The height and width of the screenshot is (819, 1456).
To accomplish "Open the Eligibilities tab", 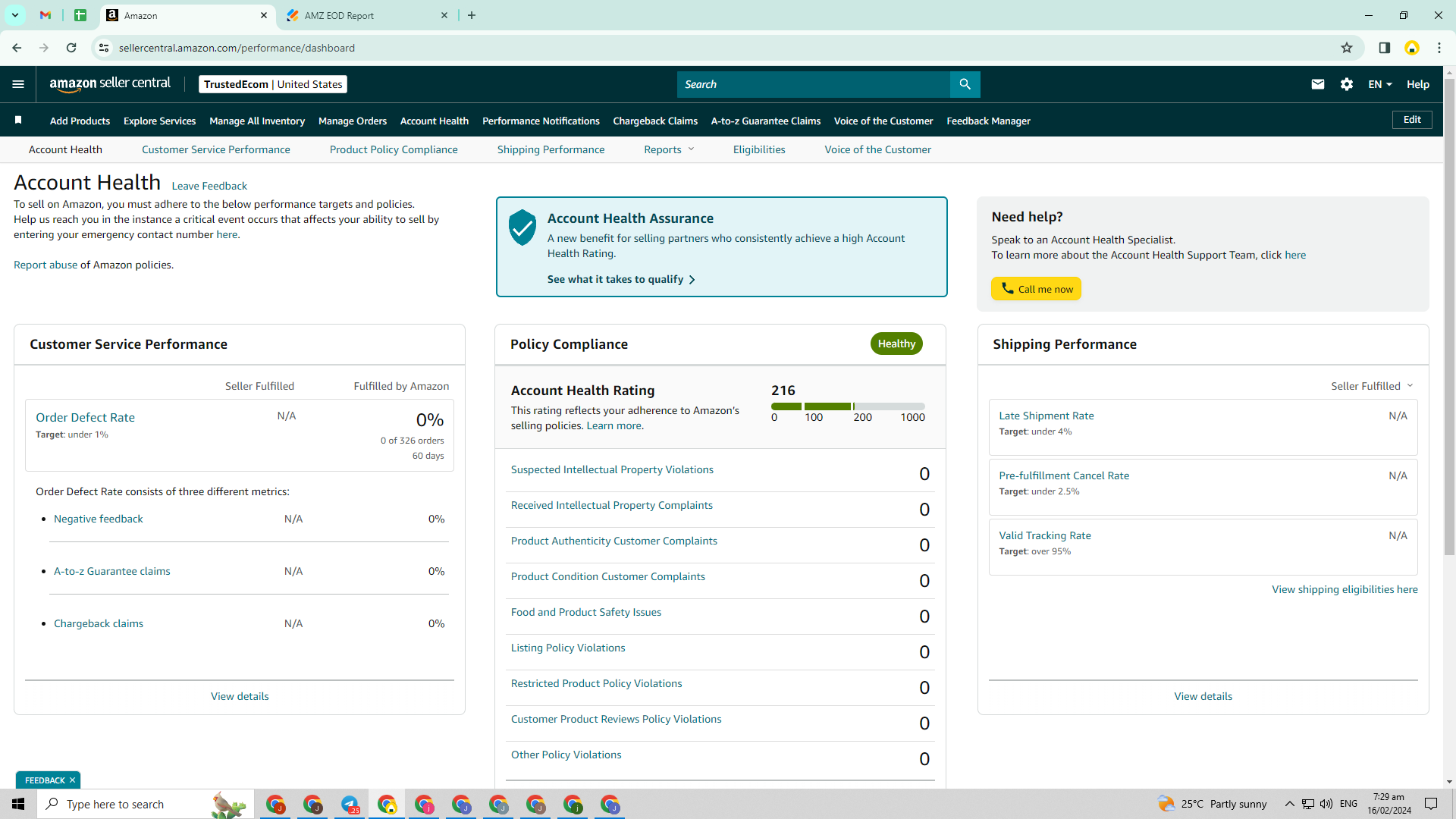I will point(759,149).
